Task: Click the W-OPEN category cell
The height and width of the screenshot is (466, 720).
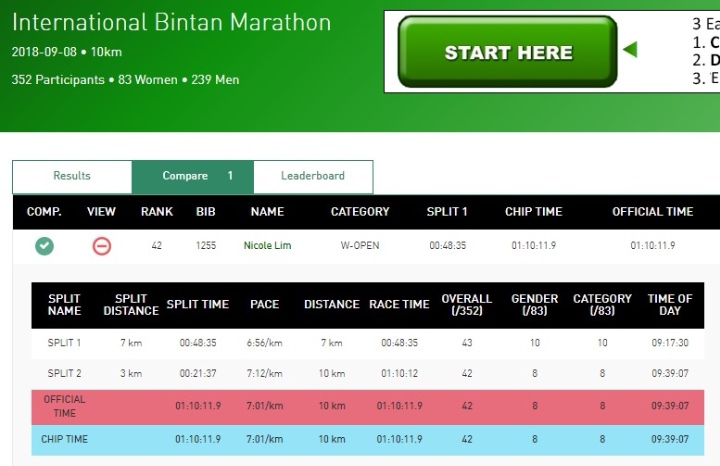Action: pos(360,246)
